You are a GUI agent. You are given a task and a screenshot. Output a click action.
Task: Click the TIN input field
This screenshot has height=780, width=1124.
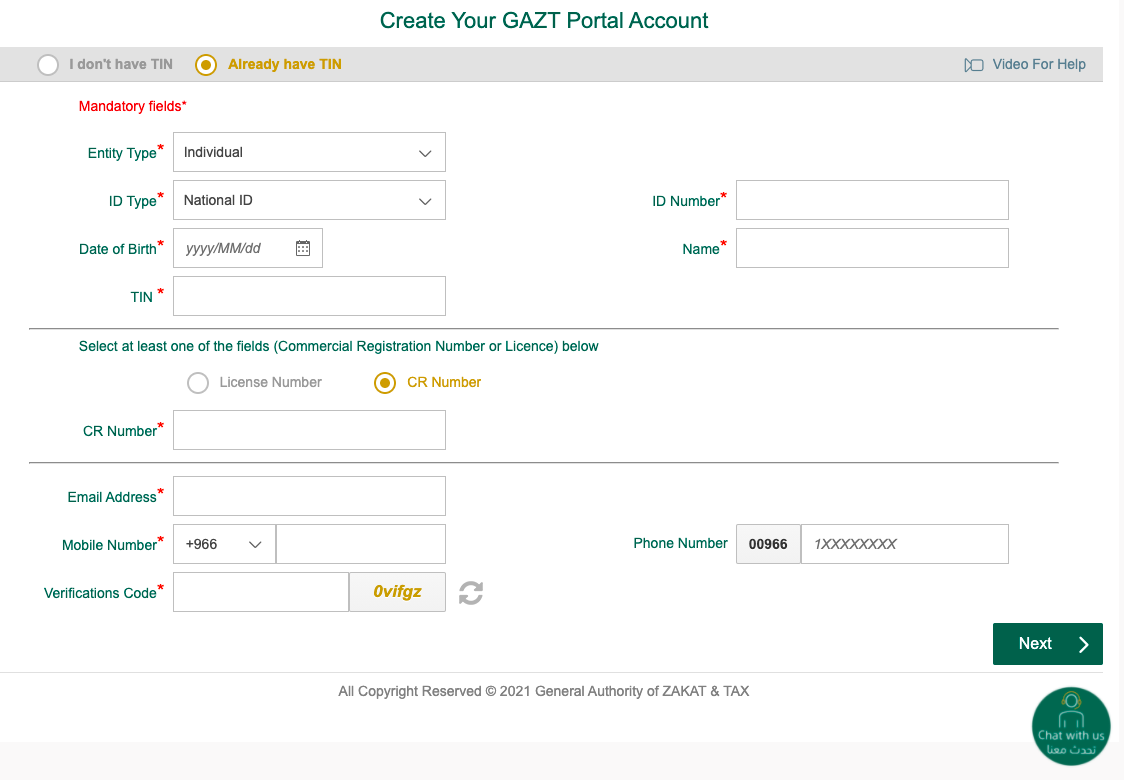tap(309, 296)
